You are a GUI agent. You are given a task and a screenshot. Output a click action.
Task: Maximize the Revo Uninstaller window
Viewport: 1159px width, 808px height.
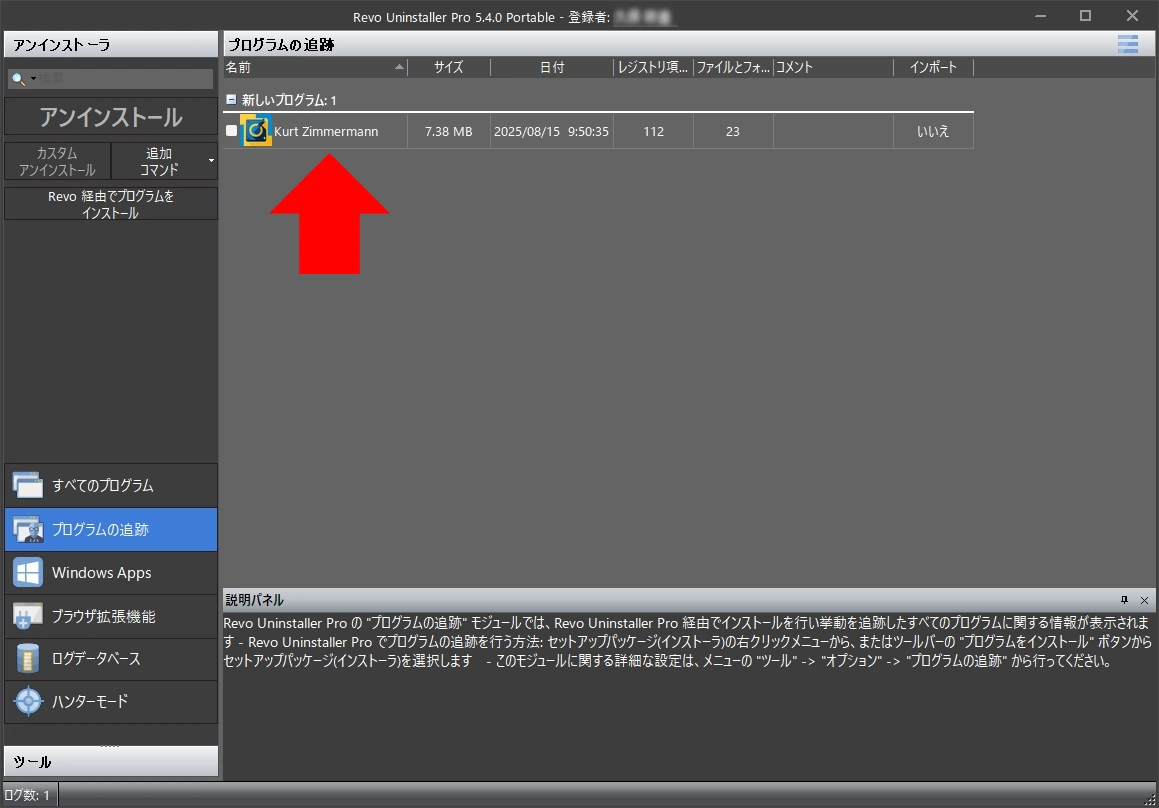click(1085, 16)
